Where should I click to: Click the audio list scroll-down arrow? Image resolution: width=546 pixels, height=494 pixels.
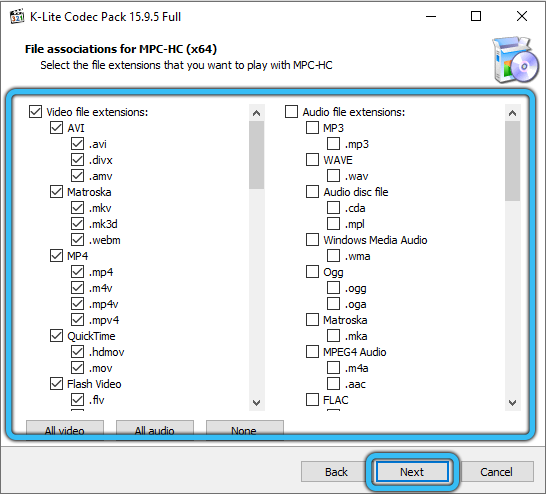pyautogui.click(x=512, y=402)
